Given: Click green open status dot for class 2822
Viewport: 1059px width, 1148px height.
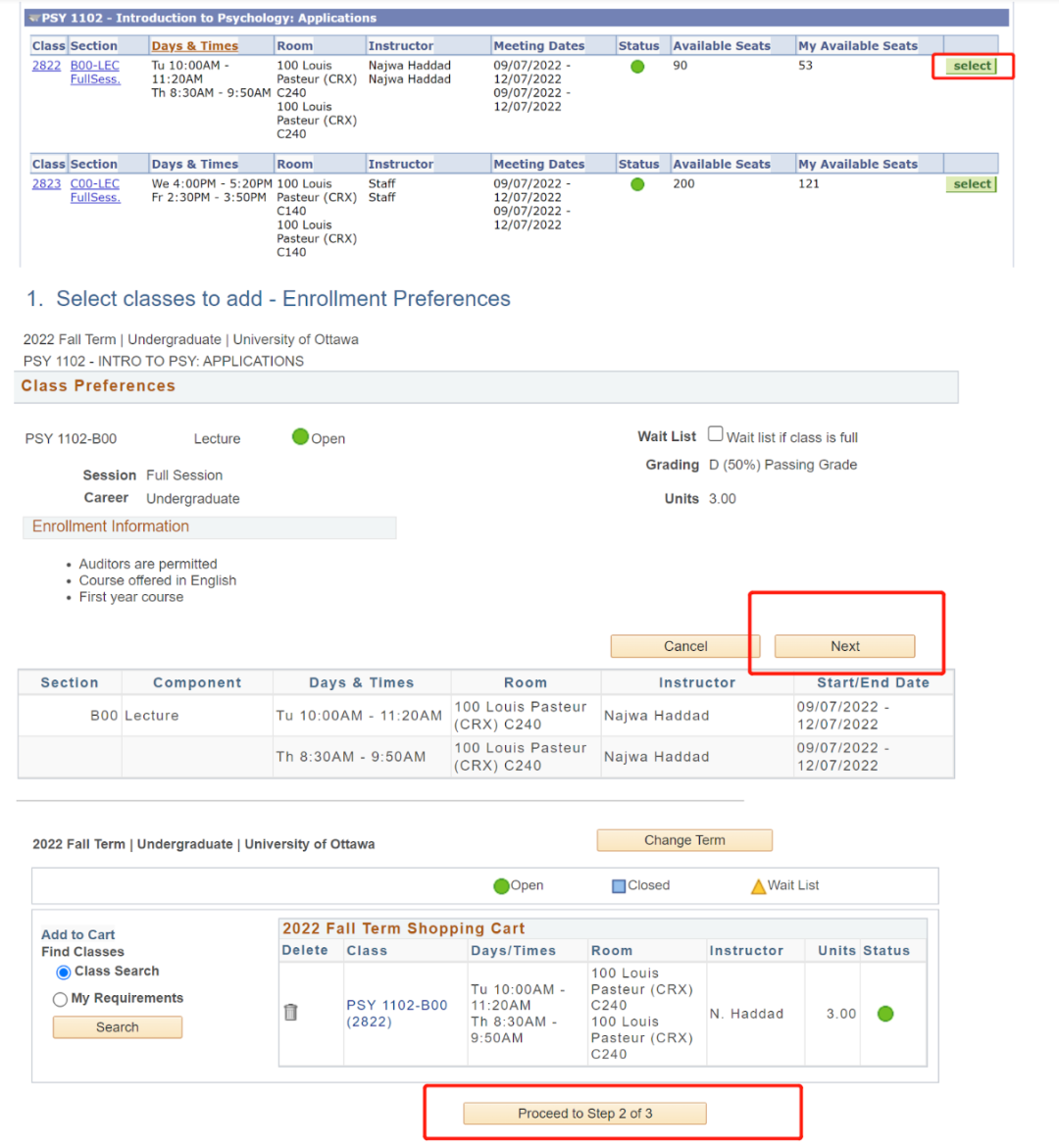Looking at the screenshot, I should coord(638,67).
